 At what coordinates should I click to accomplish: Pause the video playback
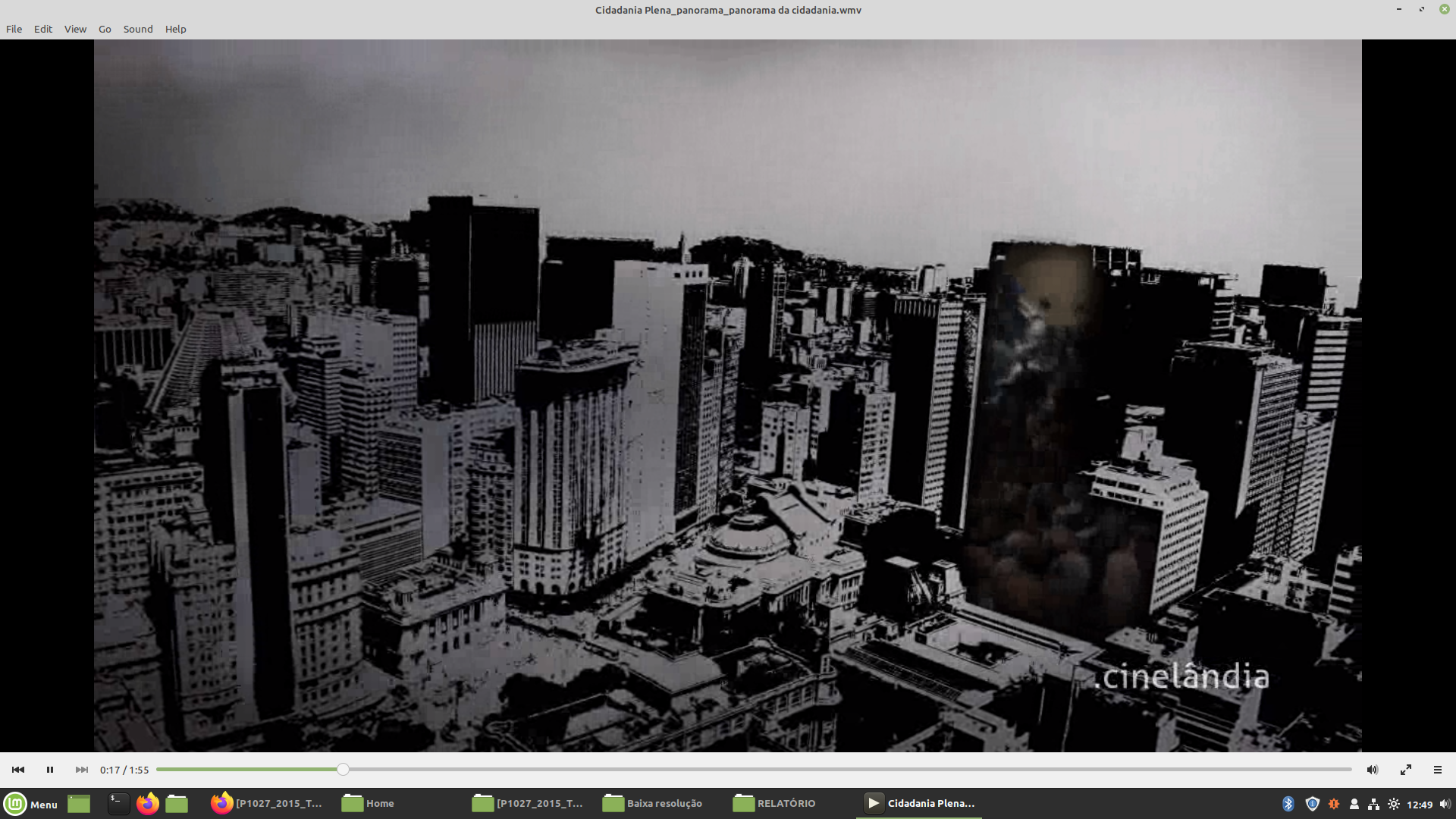pyautogui.click(x=50, y=770)
